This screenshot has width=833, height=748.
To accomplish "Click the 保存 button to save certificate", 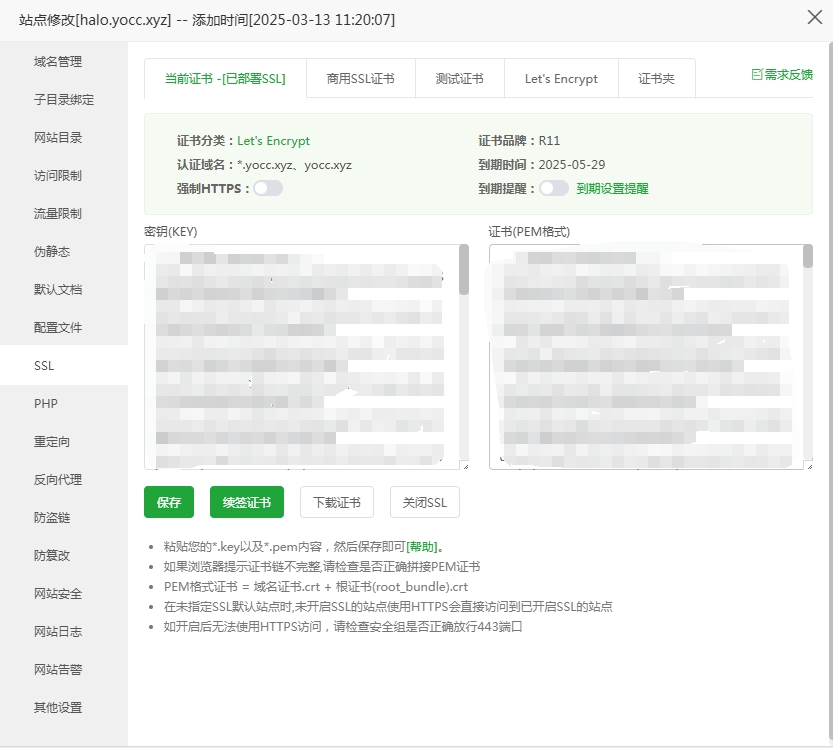I will point(168,502).
